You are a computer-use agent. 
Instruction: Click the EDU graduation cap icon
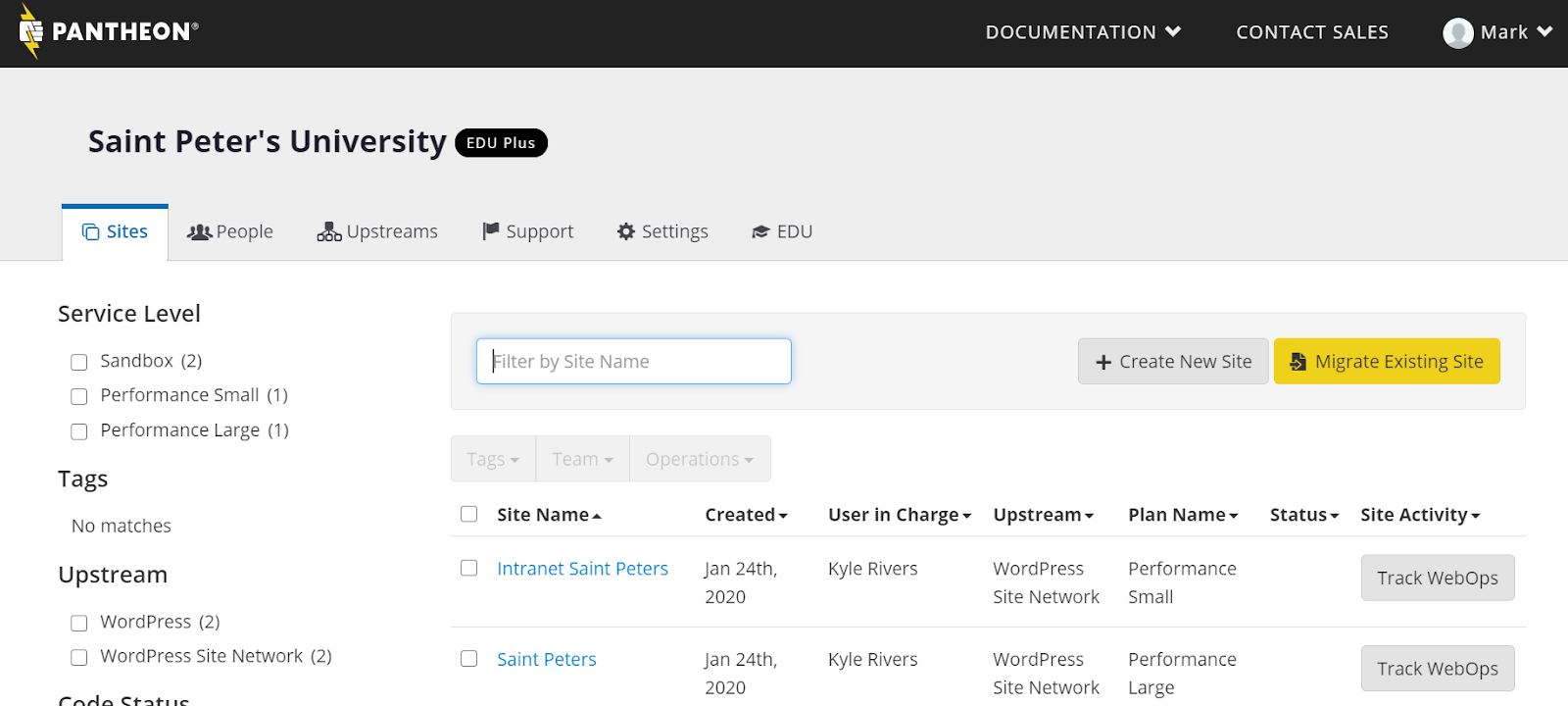click(760, 232)
